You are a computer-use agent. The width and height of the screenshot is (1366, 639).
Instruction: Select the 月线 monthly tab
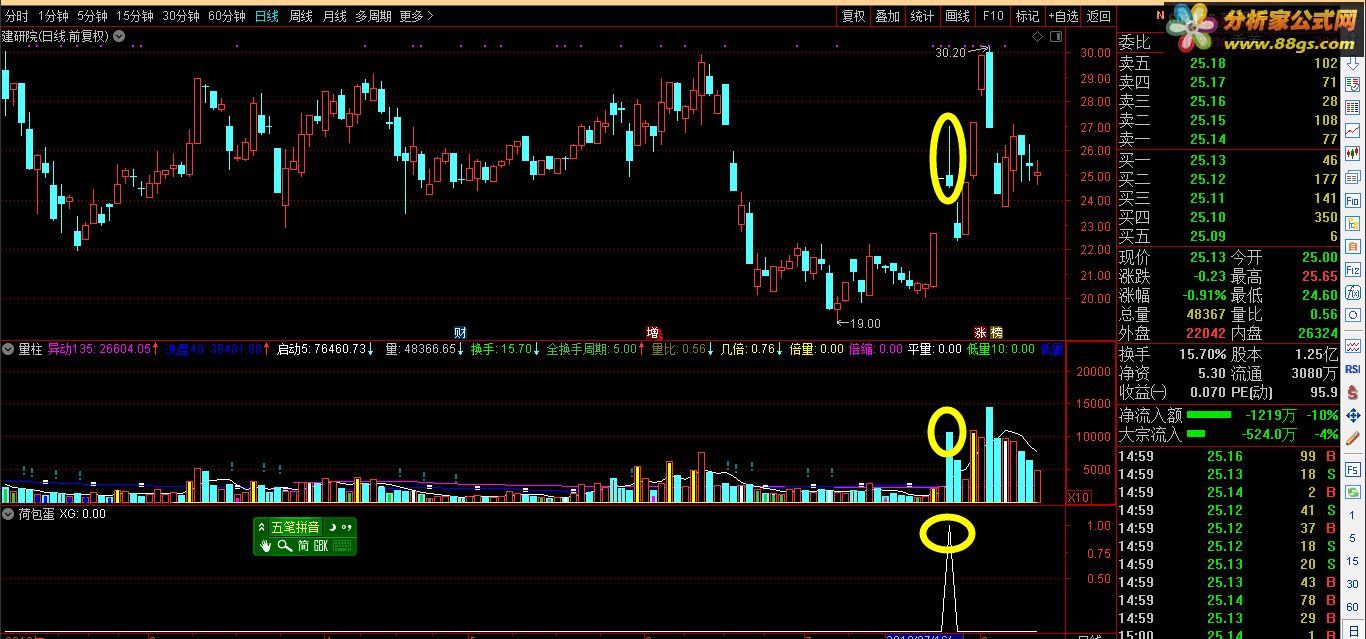335,16
